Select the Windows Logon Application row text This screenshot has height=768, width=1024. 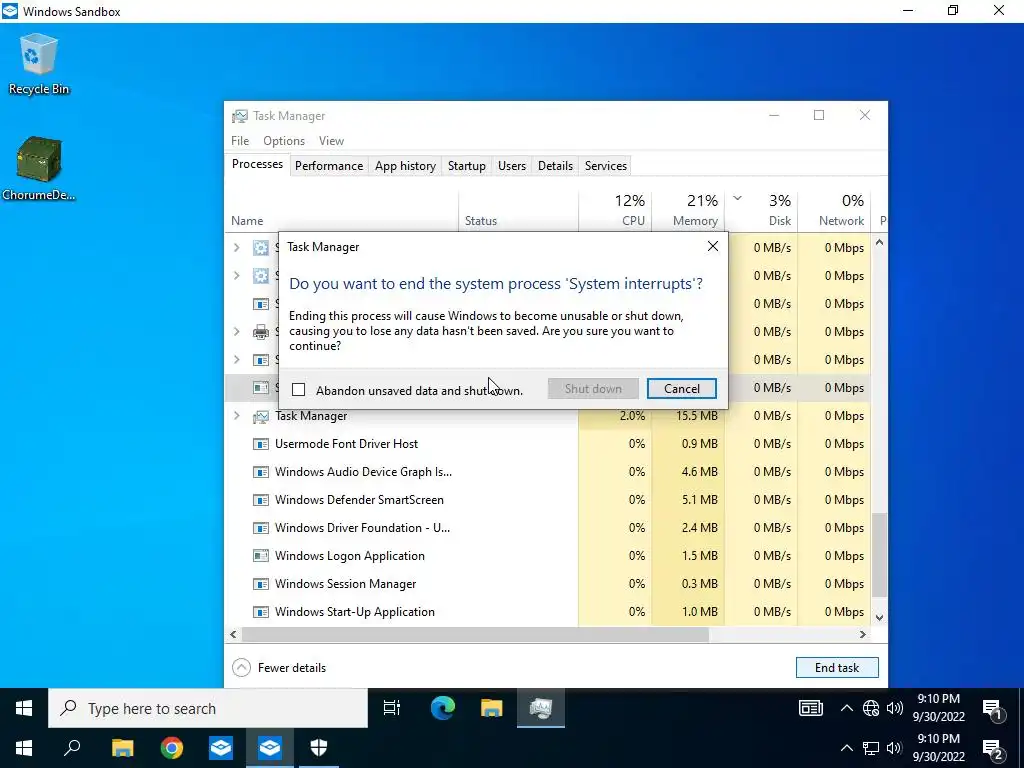click(349, 556)
